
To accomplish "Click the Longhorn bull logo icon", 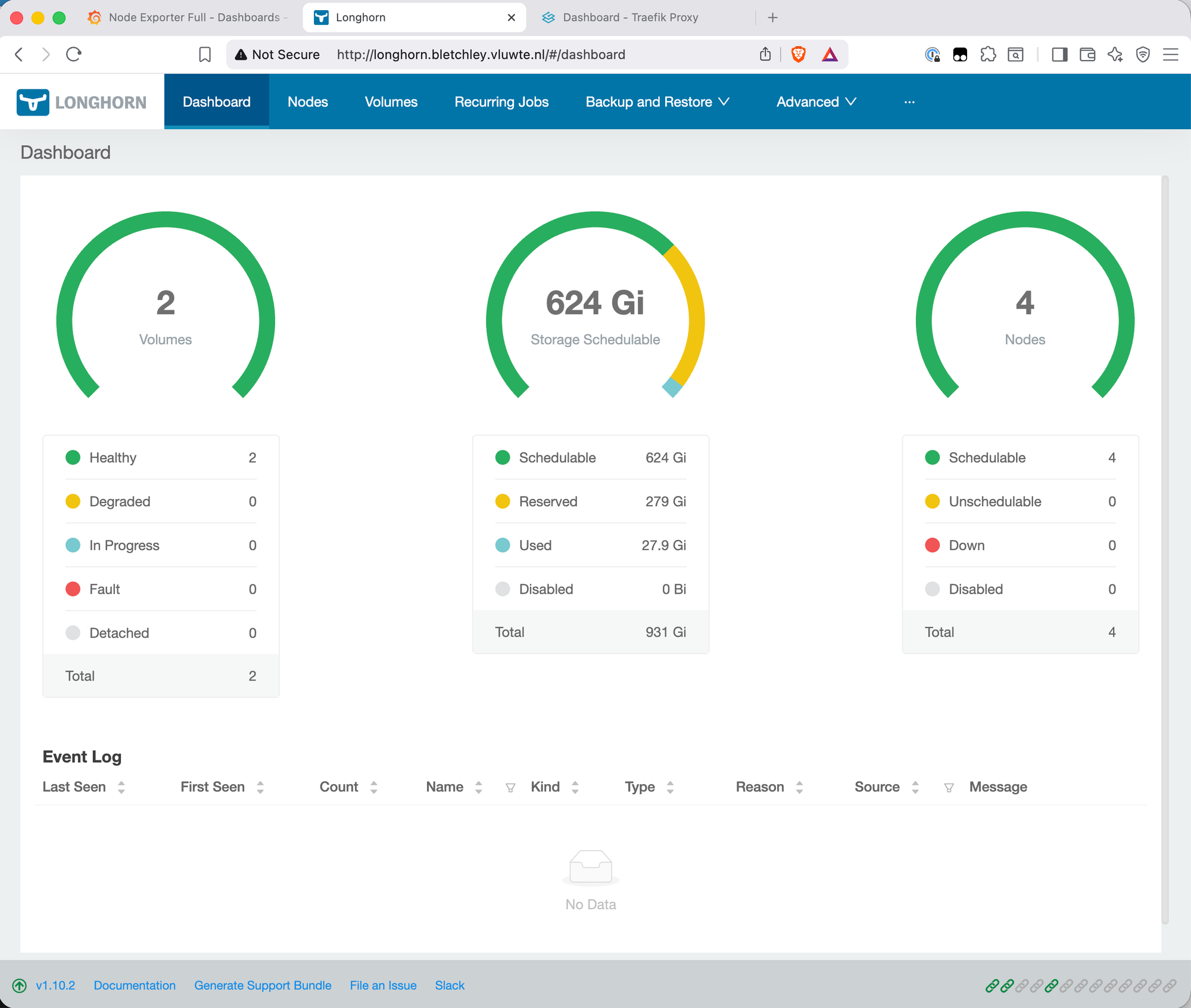I will tap(33, 101).
